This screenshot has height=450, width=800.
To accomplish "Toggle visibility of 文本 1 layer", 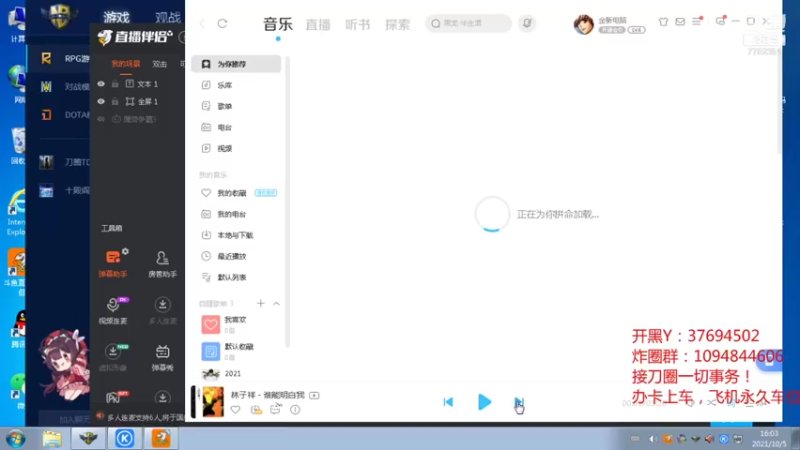I will tap(101, 84).
